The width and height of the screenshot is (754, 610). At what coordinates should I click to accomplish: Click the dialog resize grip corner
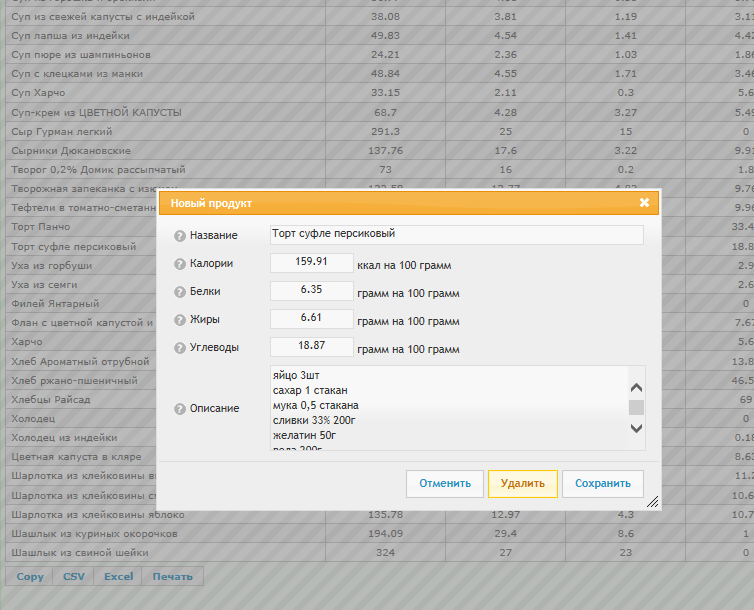pos(653,502)
